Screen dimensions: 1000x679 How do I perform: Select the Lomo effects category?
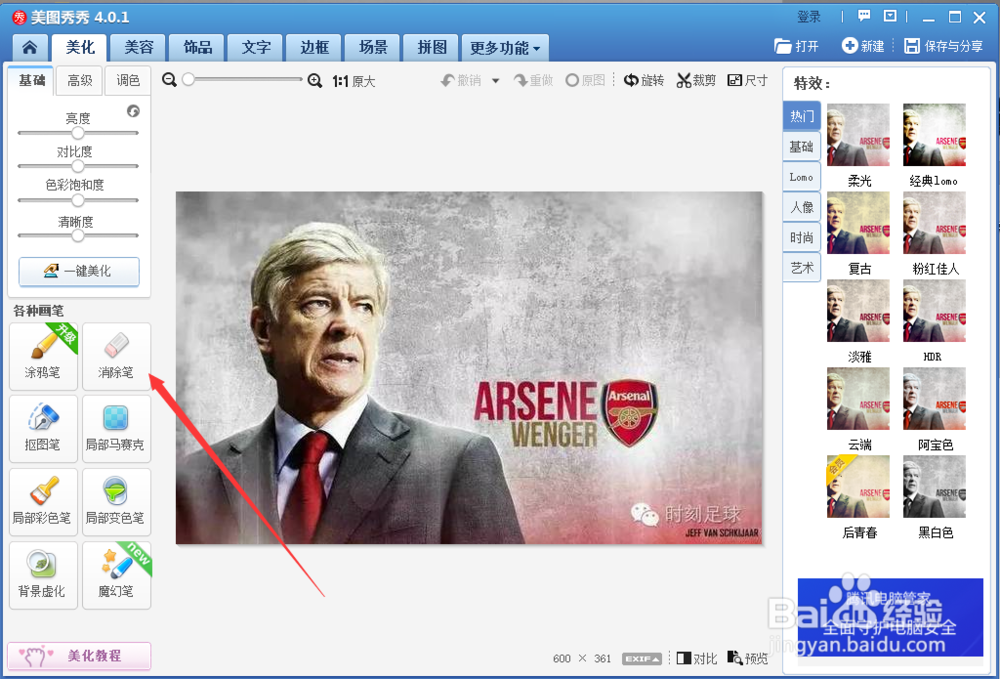[802, 177]
